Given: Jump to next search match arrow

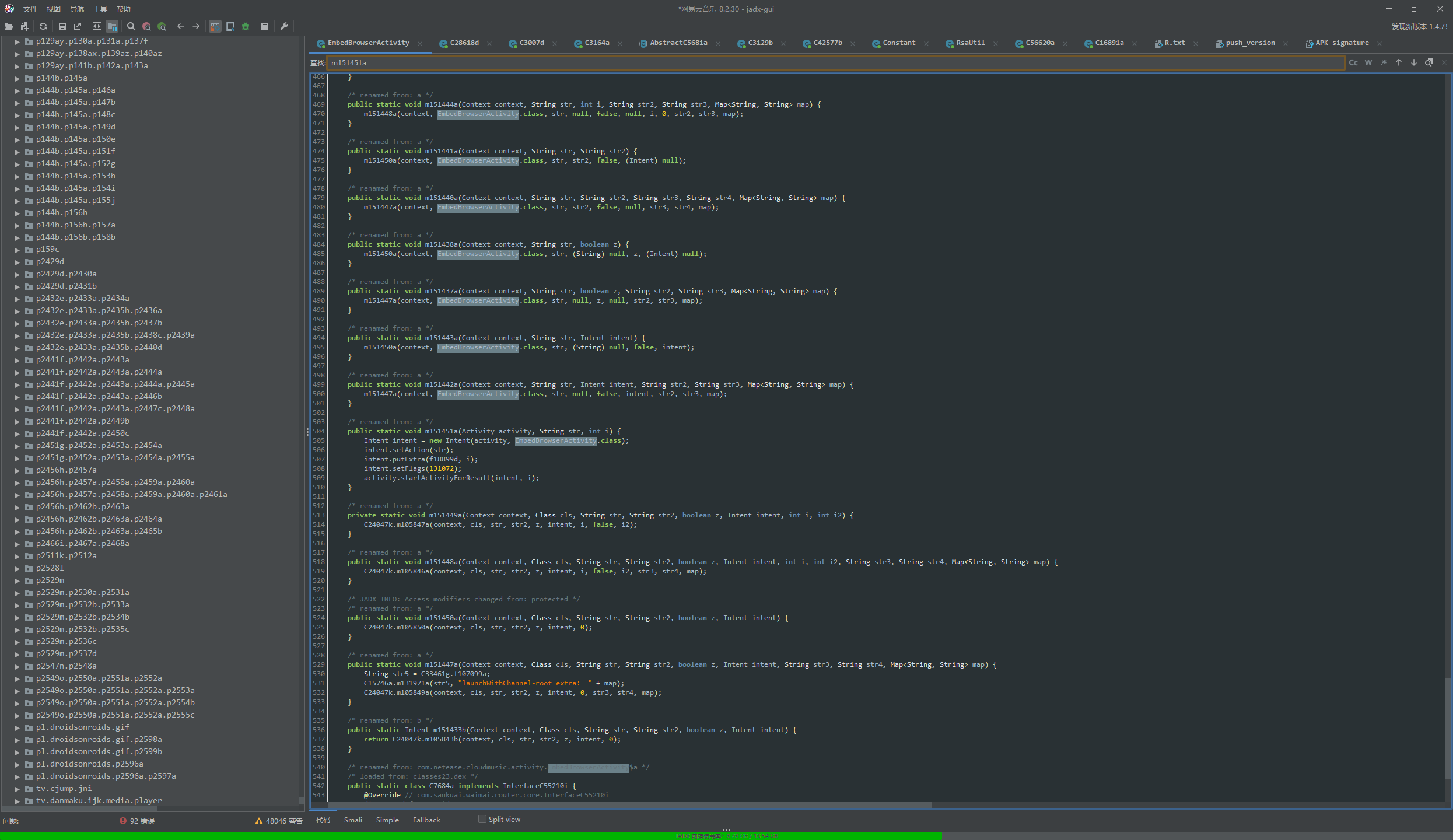Looking at the screenshot, I should [1414, 62].
